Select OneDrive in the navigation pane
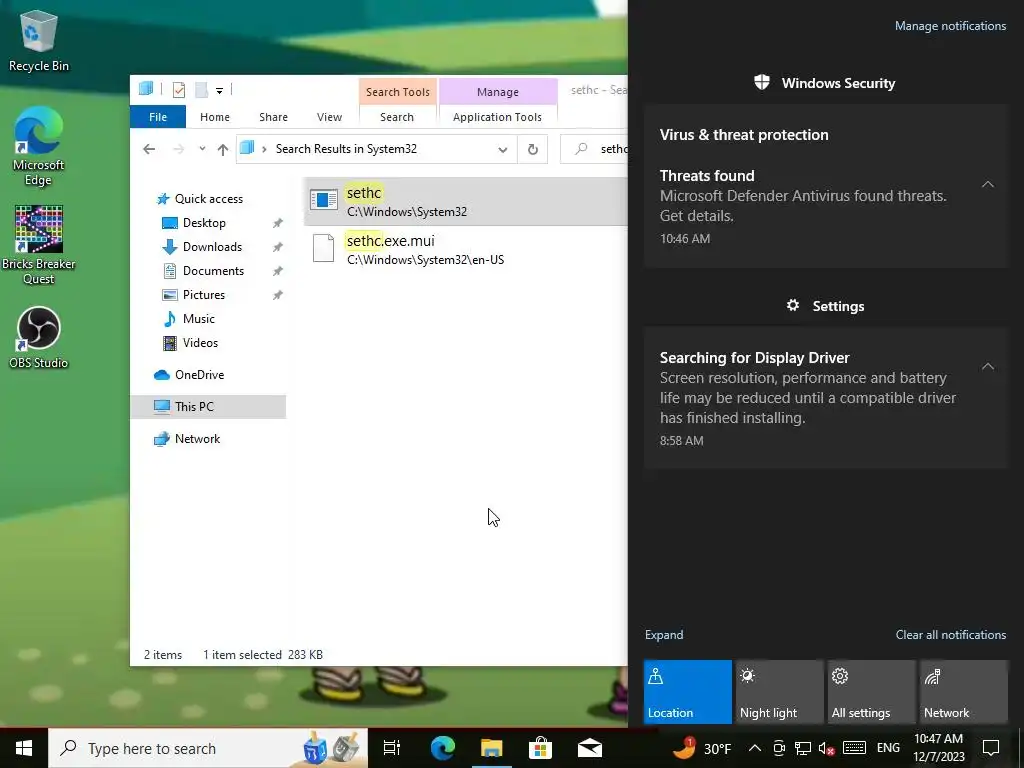Screen dimensions: 1024x768 [199, 375]
